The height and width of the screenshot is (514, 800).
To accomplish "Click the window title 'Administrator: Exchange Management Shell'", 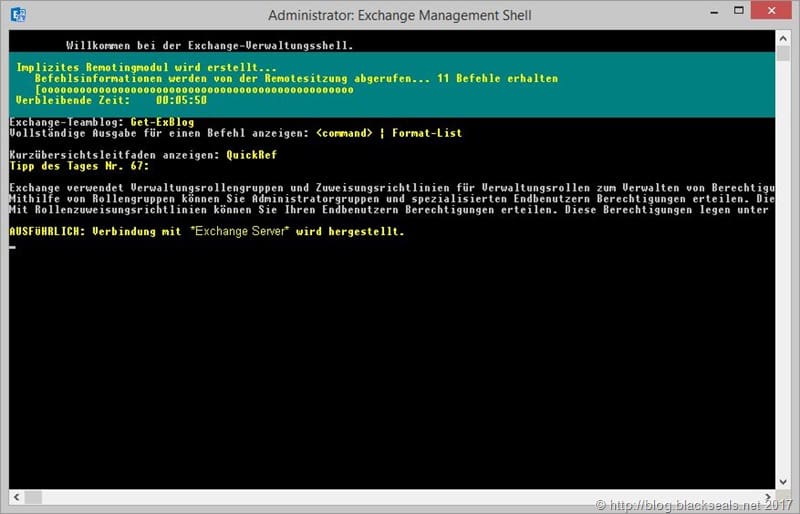I will tap(399, 15).
